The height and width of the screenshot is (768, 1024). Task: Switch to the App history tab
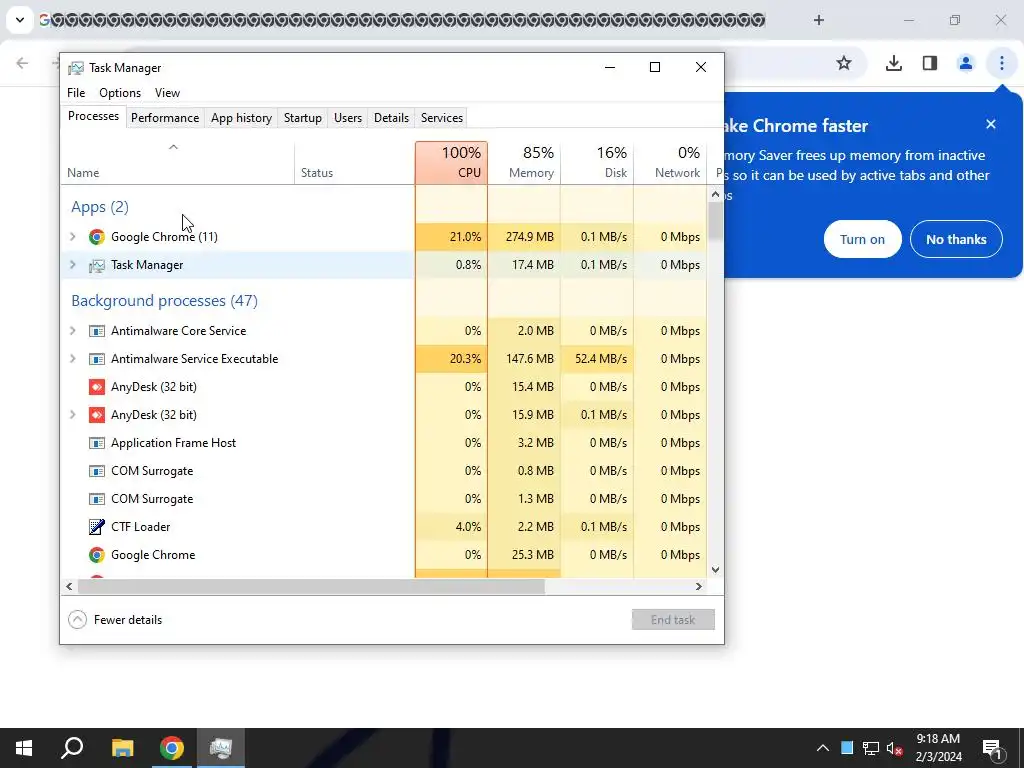241,118
